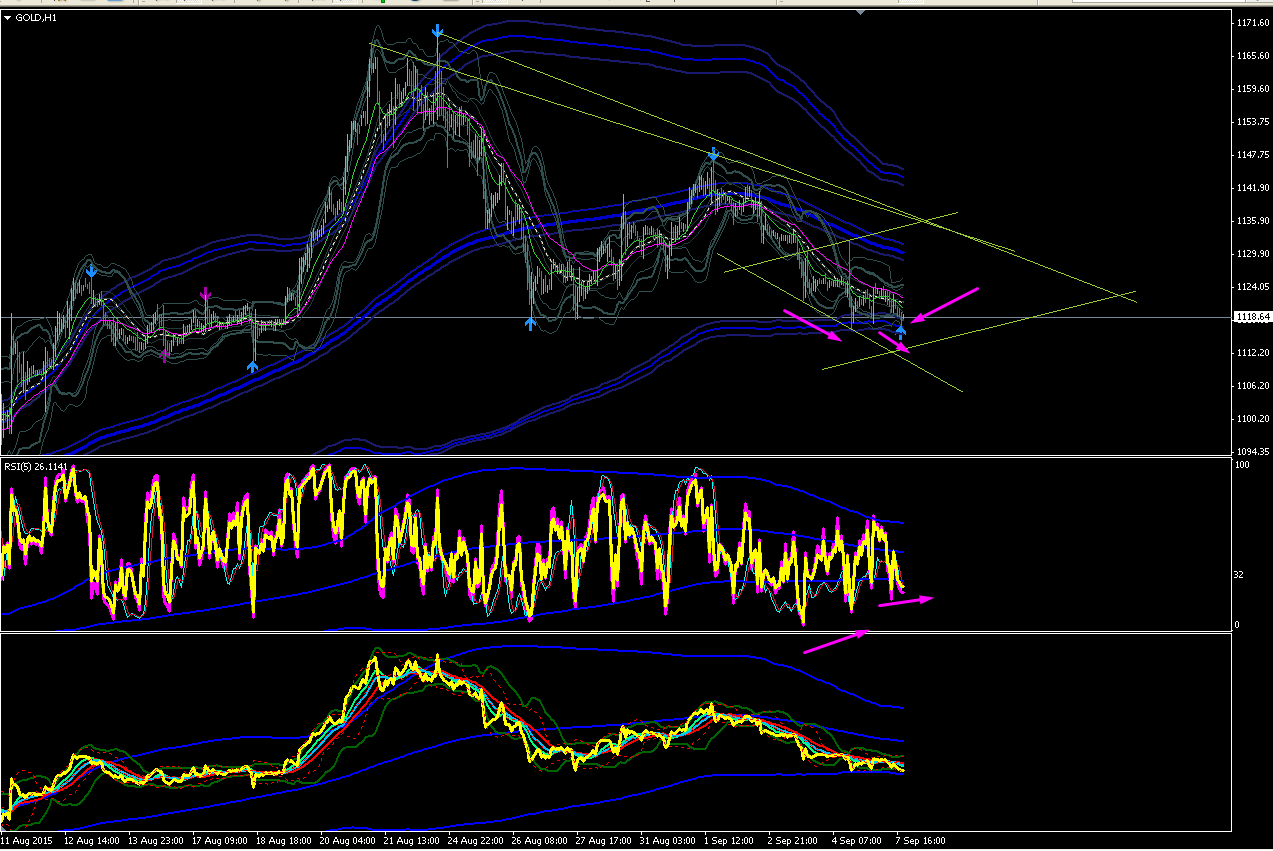Screen dimensions: 1273x851
Task: Click the 1129.90 price scale value
Action: pyautogui.click(x=1252, y=253)
